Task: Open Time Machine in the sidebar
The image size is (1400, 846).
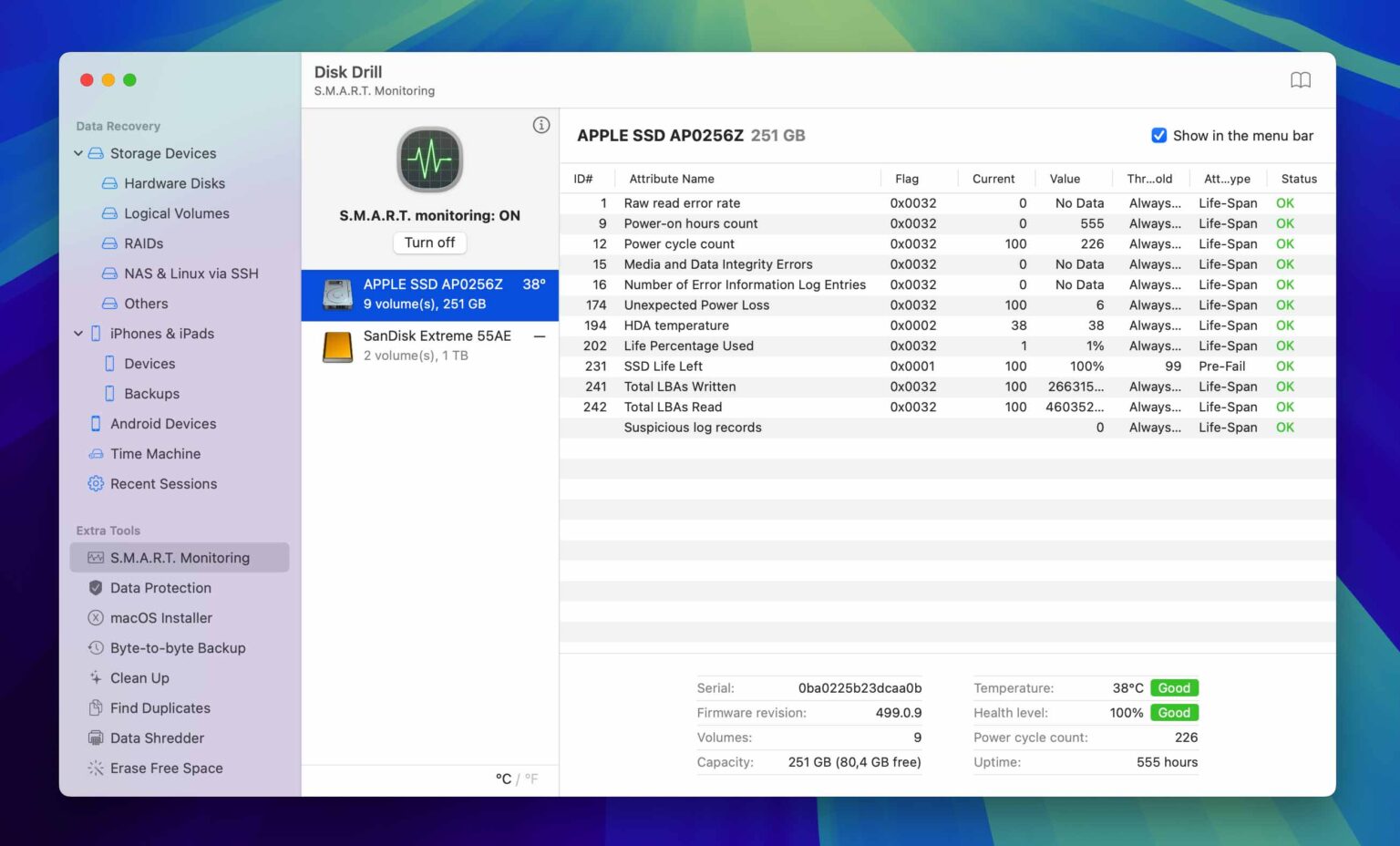Action: point(155,453)
